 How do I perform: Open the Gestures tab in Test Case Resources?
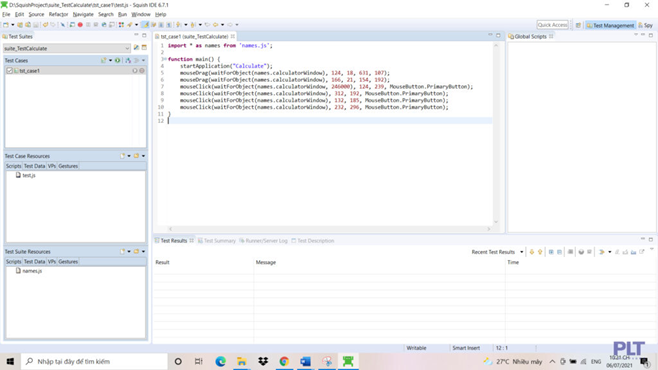[68, 166]
